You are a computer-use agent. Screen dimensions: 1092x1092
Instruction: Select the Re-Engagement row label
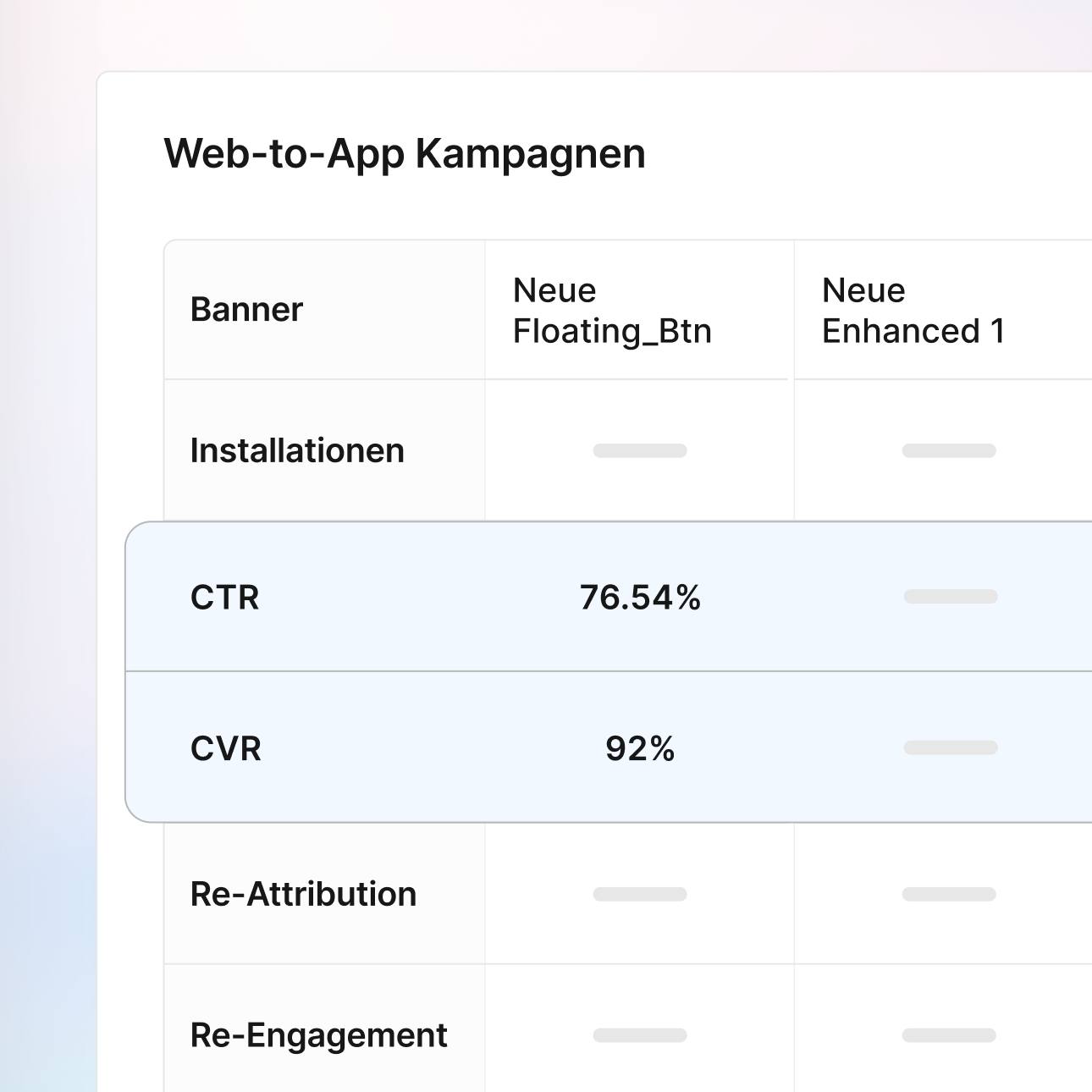tap(318, 1035)
